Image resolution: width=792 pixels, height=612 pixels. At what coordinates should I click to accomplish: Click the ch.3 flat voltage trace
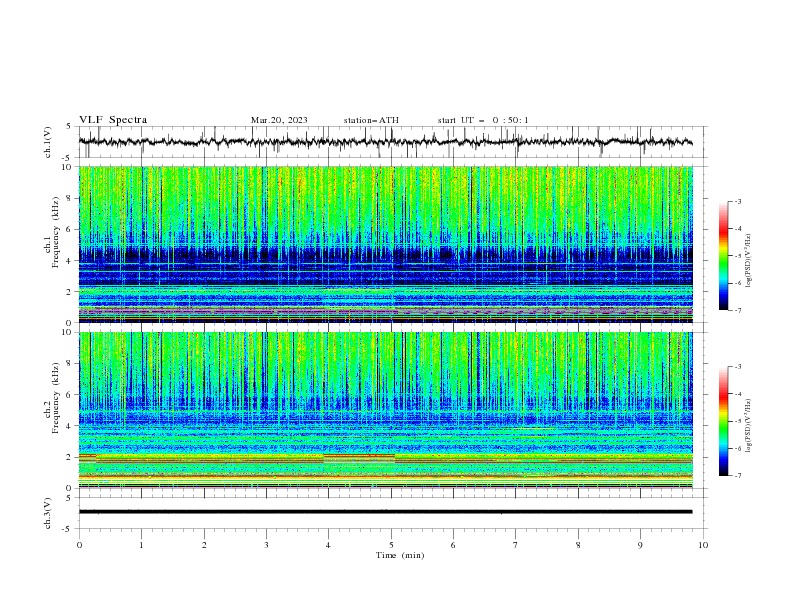(386, 512)
